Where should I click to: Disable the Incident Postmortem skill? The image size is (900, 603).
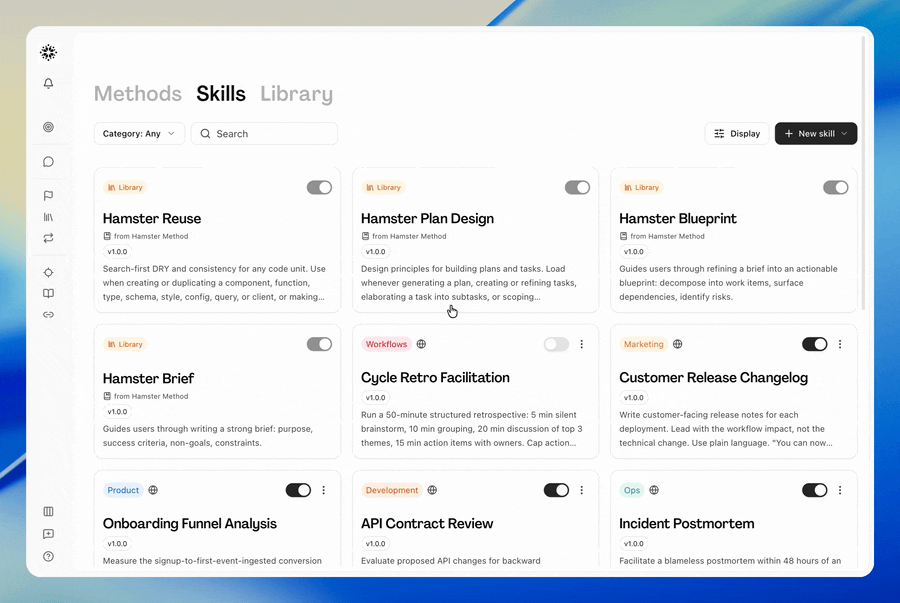[814, 490]
